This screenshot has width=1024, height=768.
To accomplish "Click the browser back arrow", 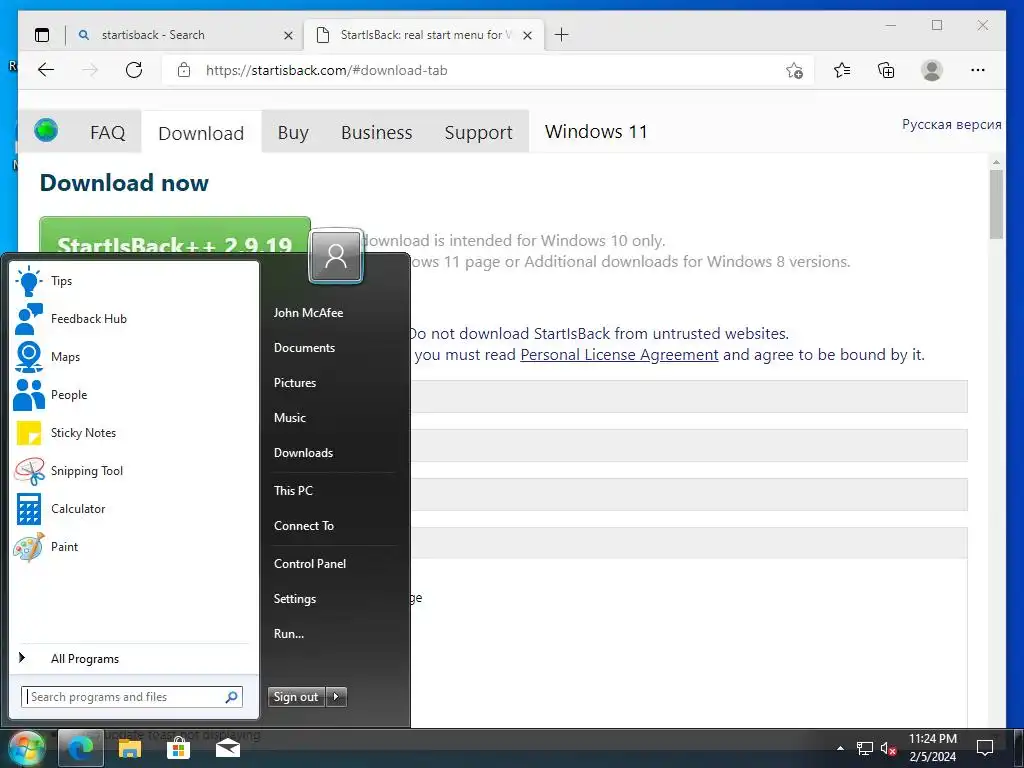I will (46, 70).
